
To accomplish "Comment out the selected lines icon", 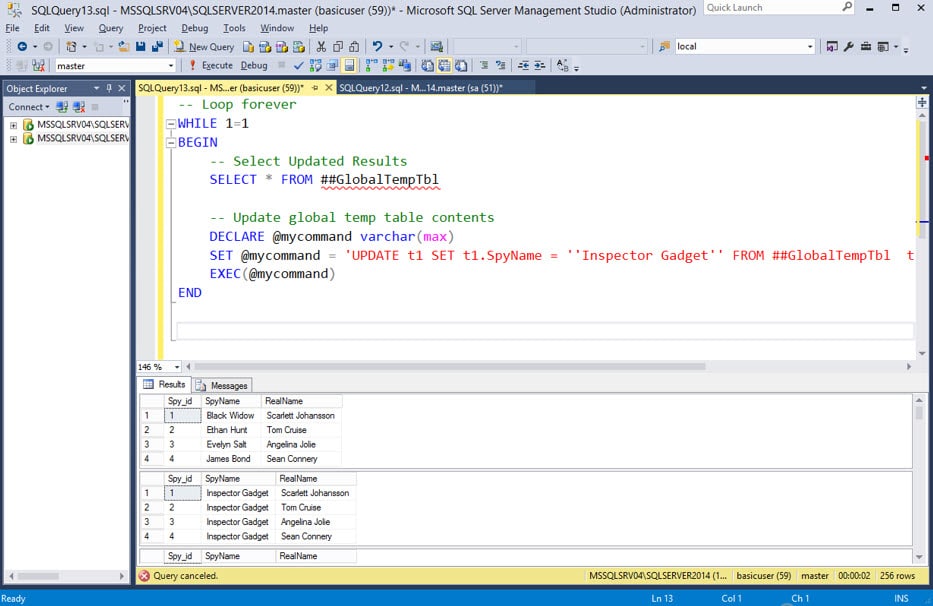I will pos(484,65).
